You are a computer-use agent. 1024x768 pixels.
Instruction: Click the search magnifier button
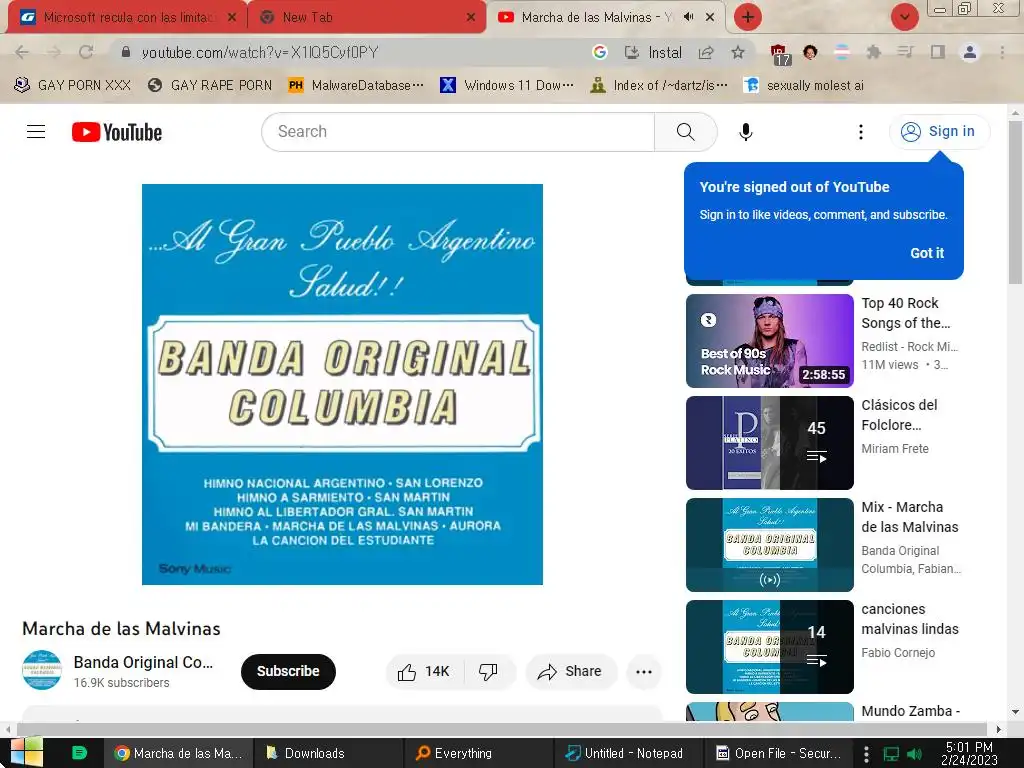(x=686, y=132)
